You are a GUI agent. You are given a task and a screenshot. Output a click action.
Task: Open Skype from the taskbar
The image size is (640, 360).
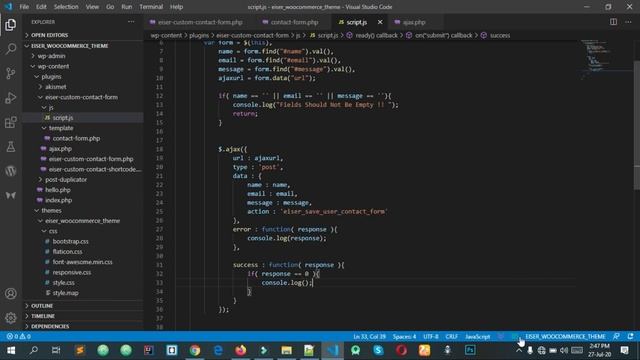click(378, 350)
